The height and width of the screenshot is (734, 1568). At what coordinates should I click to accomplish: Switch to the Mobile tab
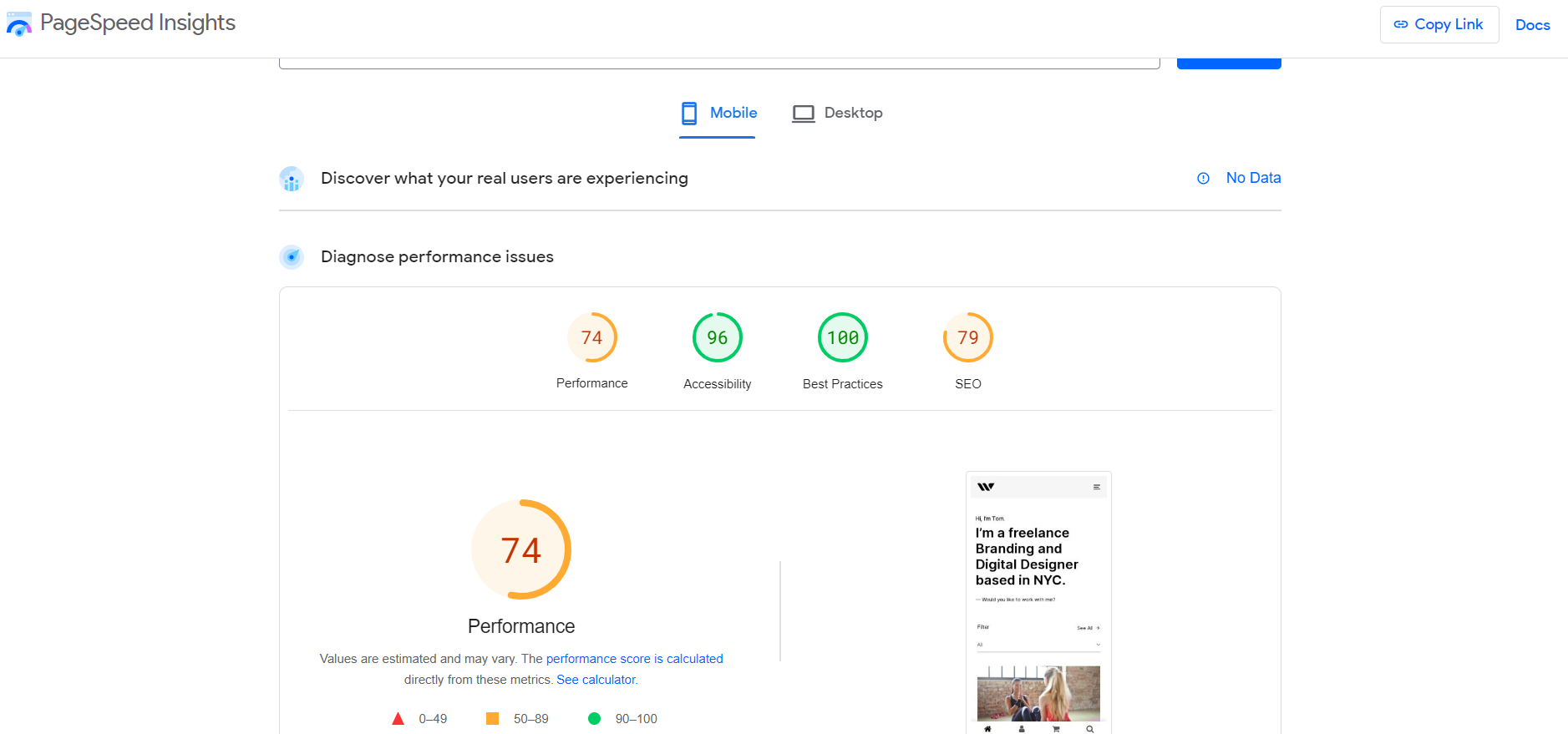point(718,114)
